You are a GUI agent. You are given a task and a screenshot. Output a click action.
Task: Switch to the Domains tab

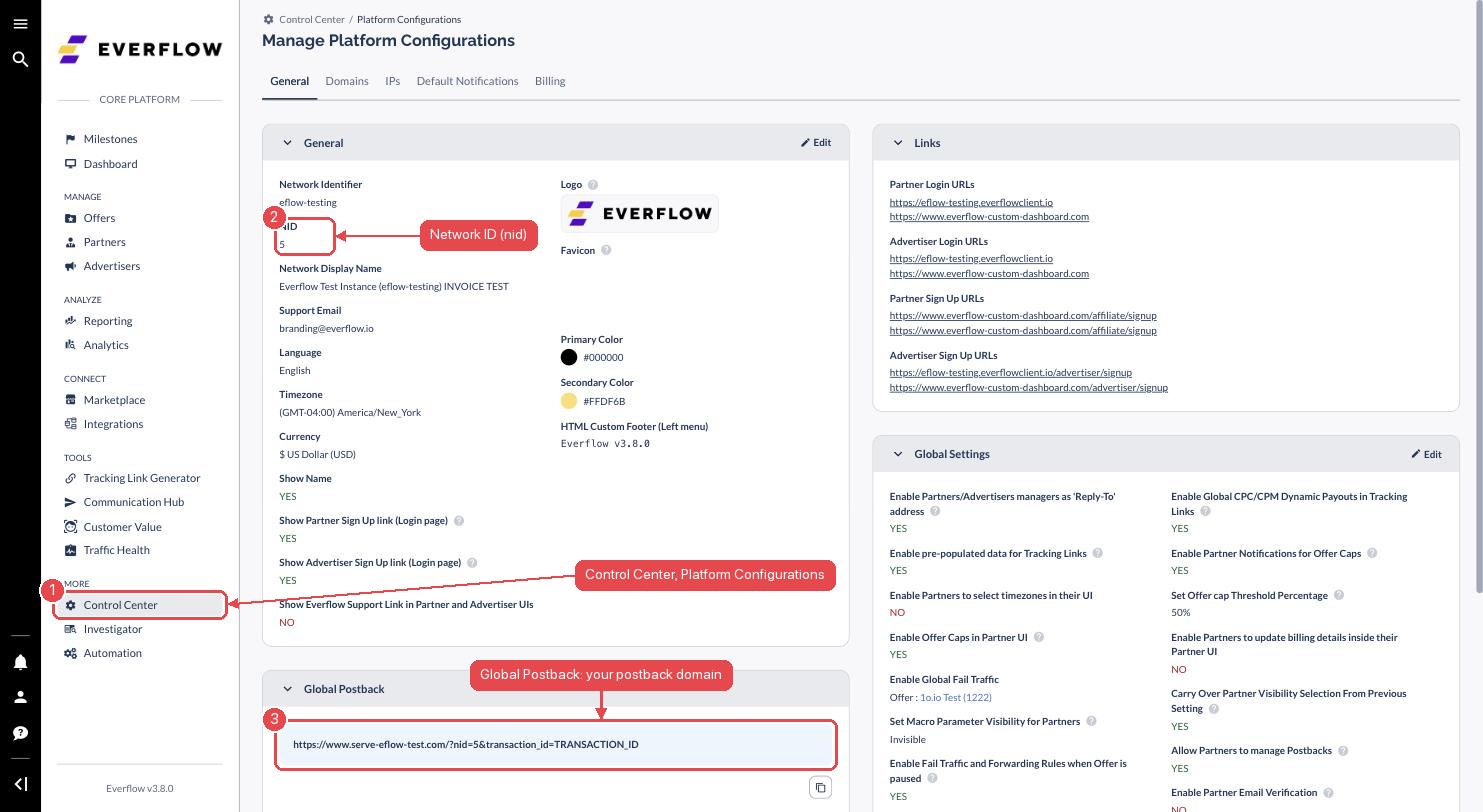[x=347, y=81]
